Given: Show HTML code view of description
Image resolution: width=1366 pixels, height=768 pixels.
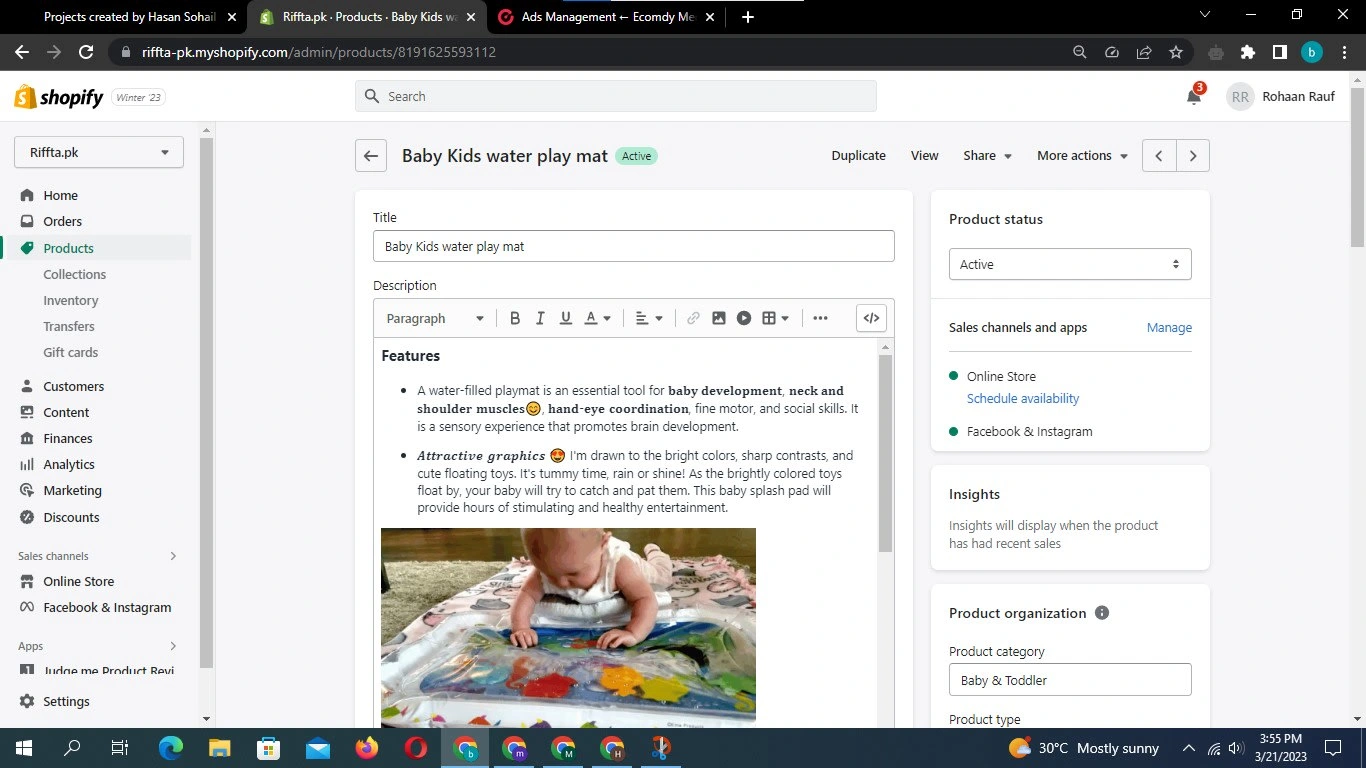Looking at the screenshot, I should click(872, 318).
